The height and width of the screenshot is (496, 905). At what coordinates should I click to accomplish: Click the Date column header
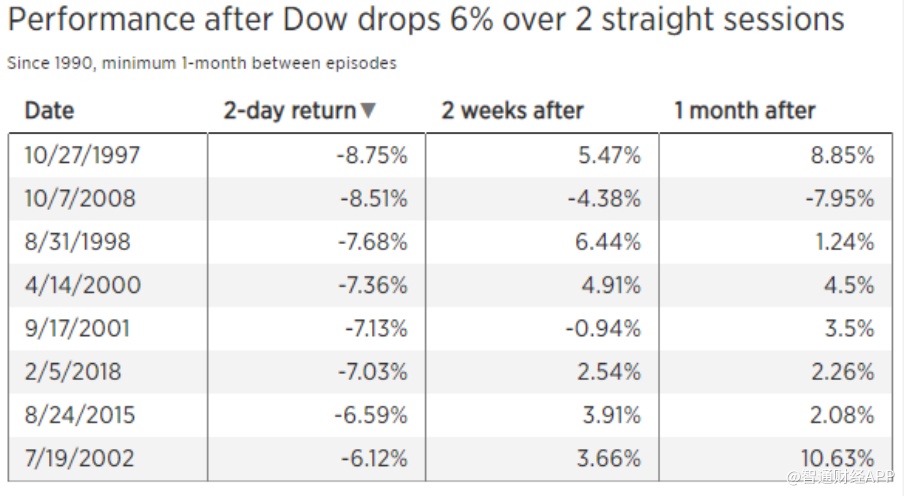click(49, 110)
